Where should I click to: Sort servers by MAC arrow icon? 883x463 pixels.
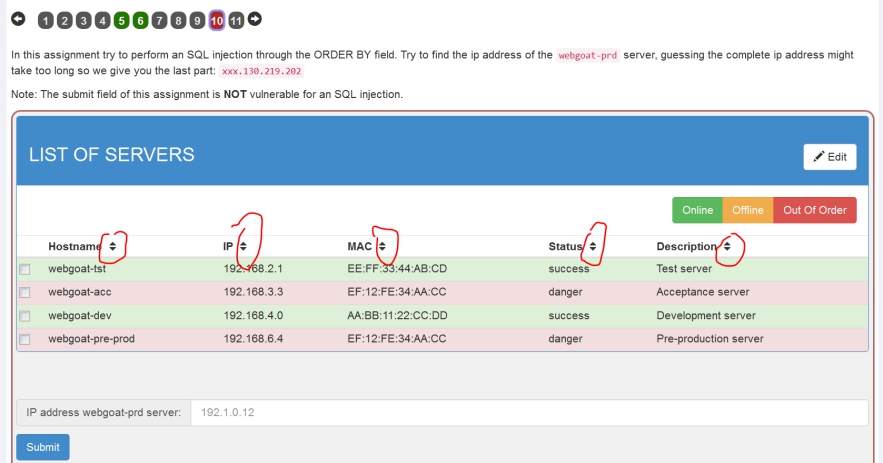(382, 246)
